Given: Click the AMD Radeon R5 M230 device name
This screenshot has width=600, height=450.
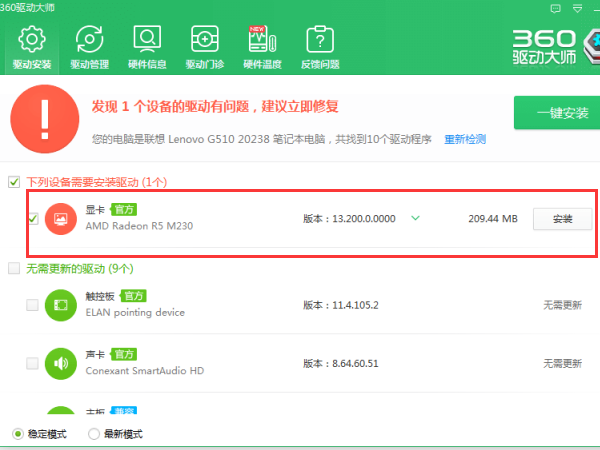Looking at the screenshot, I should [139, 226].
